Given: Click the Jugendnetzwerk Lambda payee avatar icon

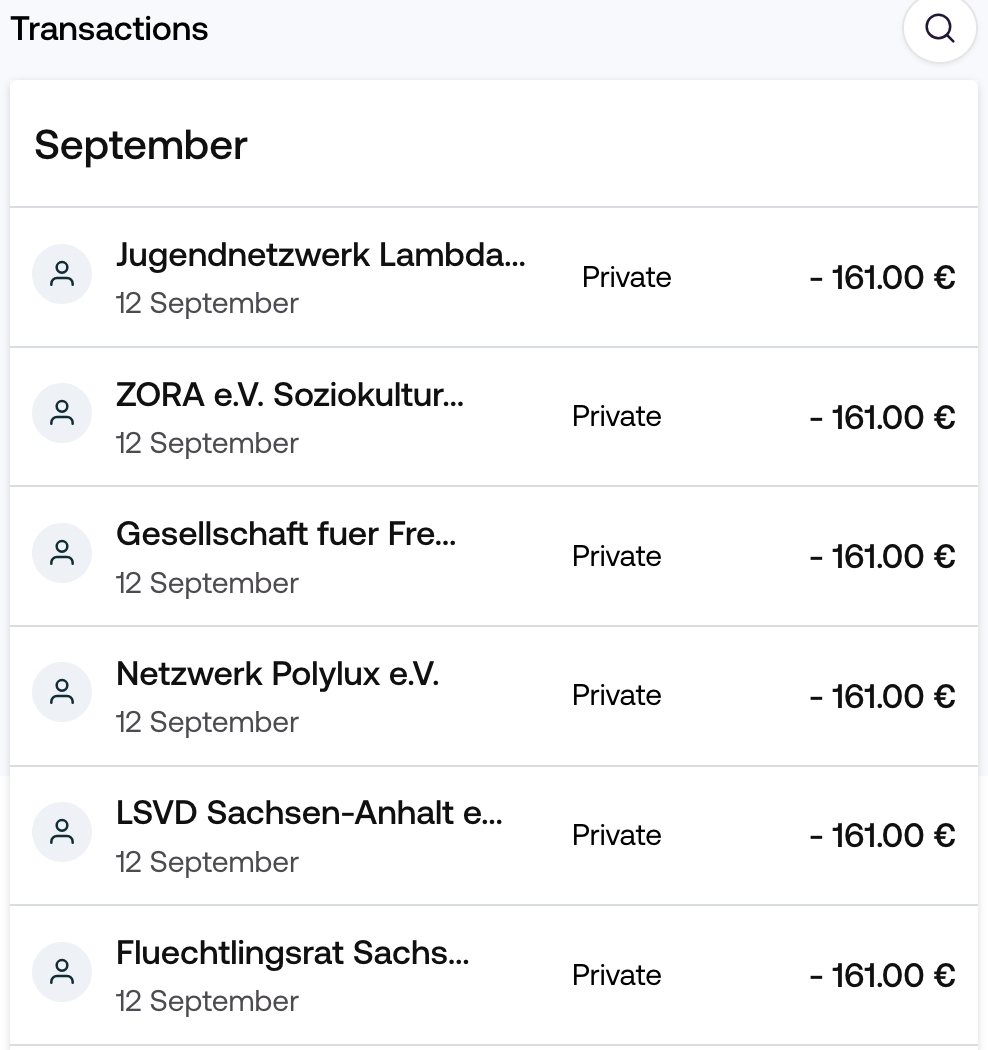Looking at the screenshot, I should click(62, 274).
